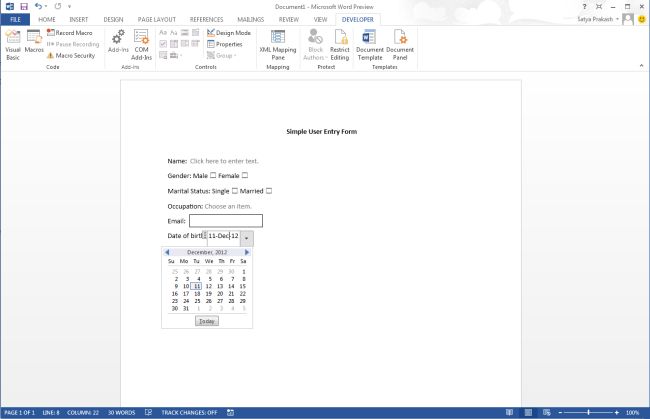
Task: Click the Email text box
Action: point(226,221)
